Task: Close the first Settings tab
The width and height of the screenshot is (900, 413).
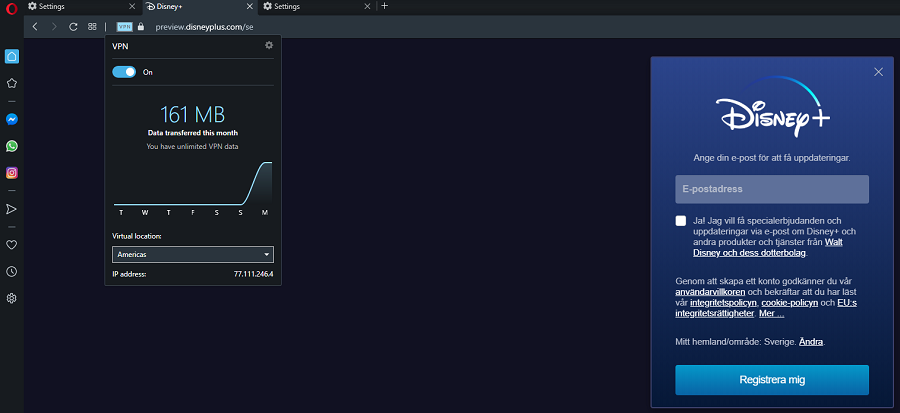Action: coord(132,6)
